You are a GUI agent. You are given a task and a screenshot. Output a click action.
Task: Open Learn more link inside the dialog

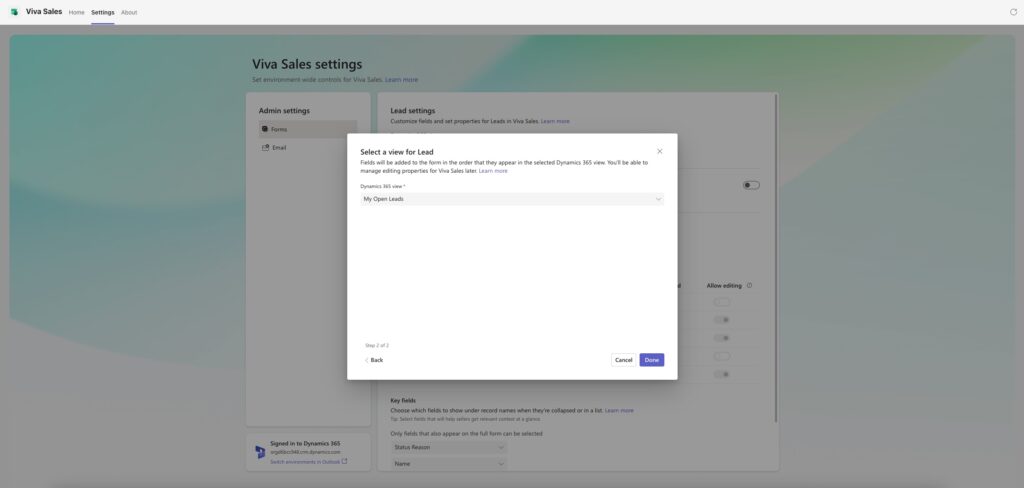pos(493,171)
